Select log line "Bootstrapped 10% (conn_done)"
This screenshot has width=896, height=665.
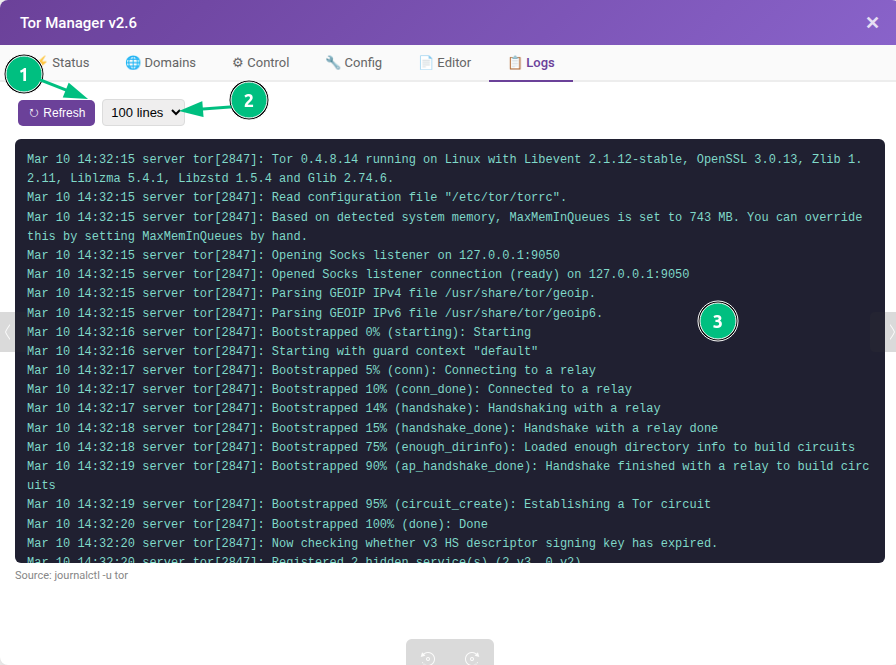(x=329, y=389)
